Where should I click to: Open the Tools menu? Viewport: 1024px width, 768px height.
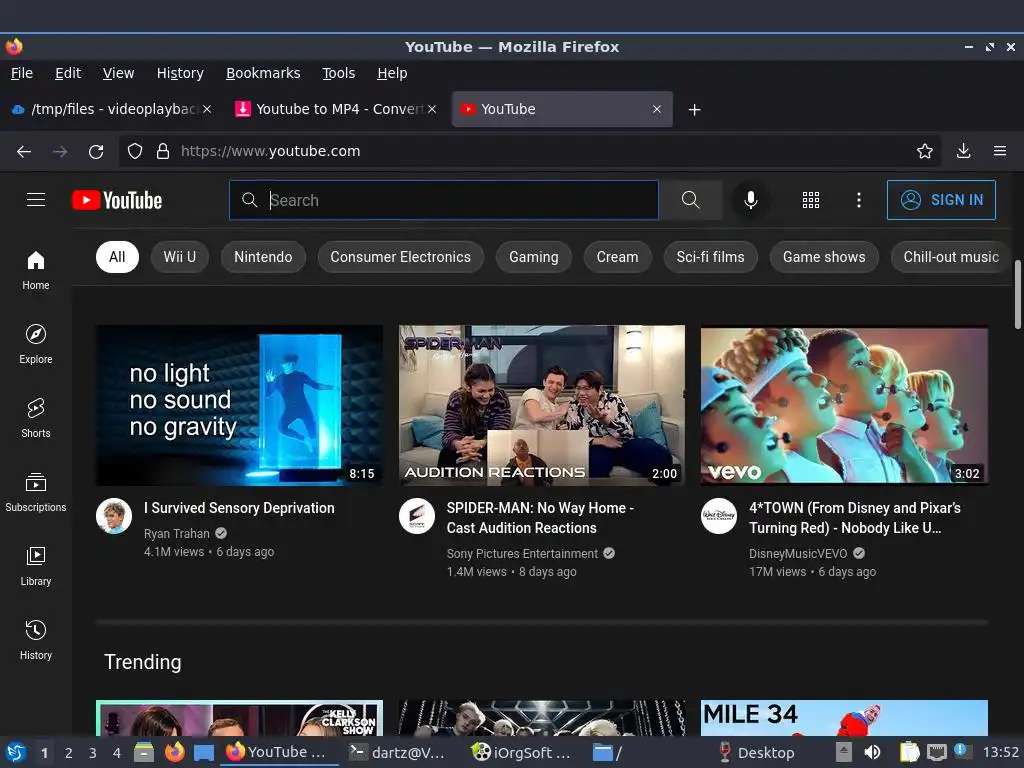point(338,73)
